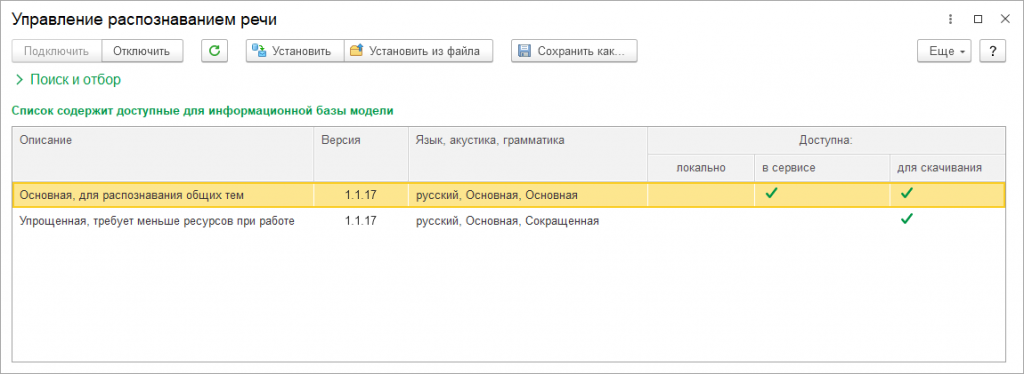Click the Описание column header
The image size is (1024, 374).
tap(163, 154)
